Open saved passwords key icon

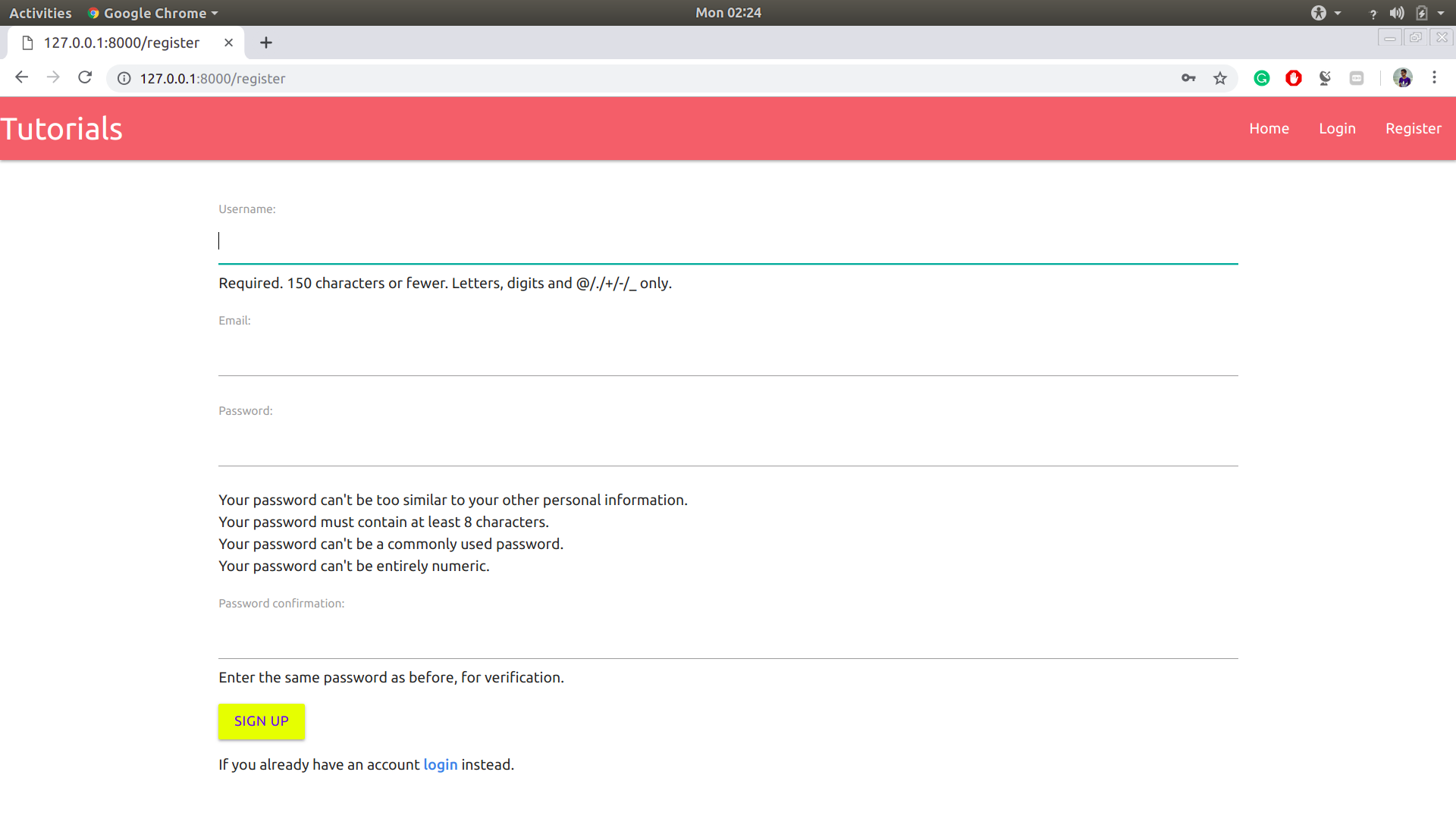coord(1188,78)
